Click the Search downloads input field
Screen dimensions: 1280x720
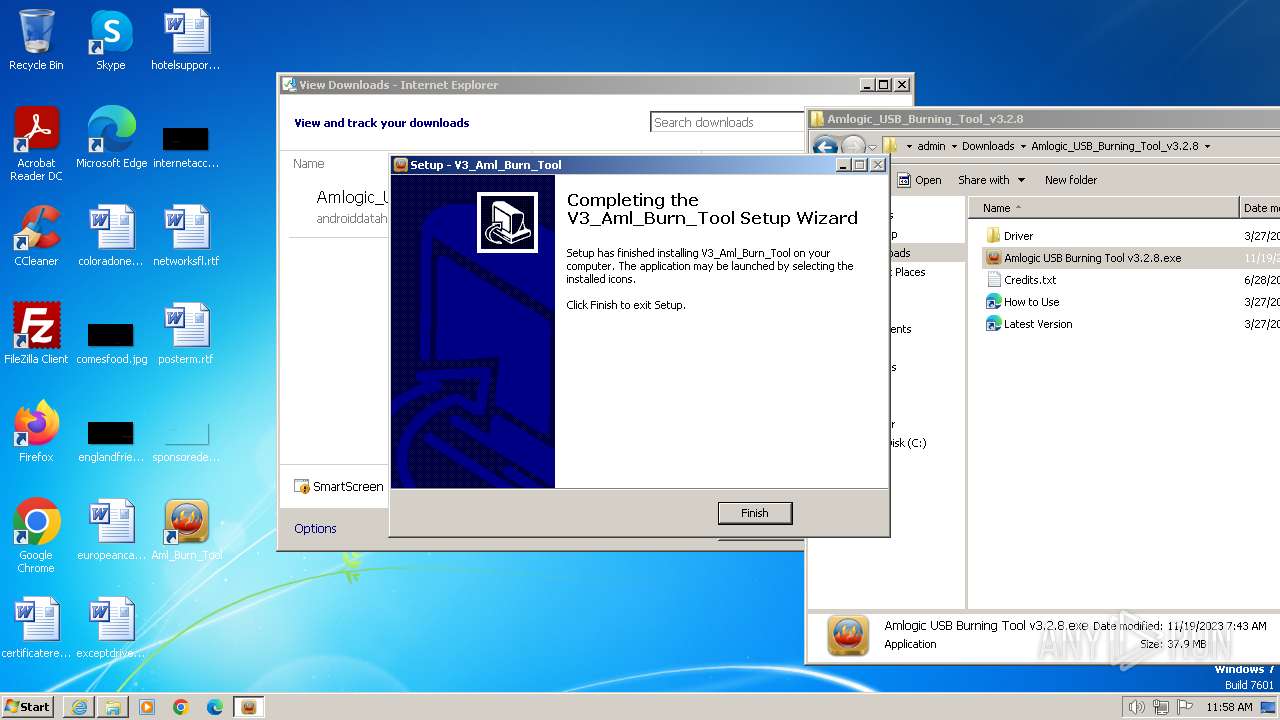pos(728,122)
